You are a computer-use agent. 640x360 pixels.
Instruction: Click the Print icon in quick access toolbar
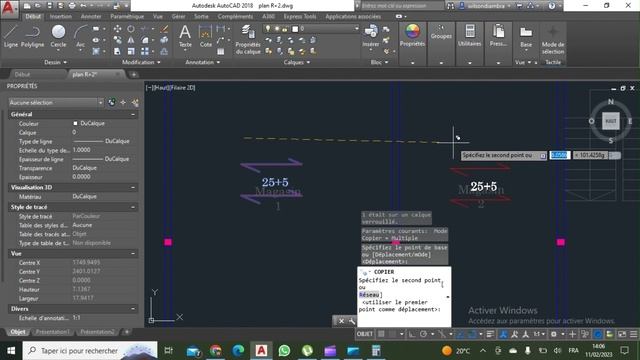tap(72, 6)
